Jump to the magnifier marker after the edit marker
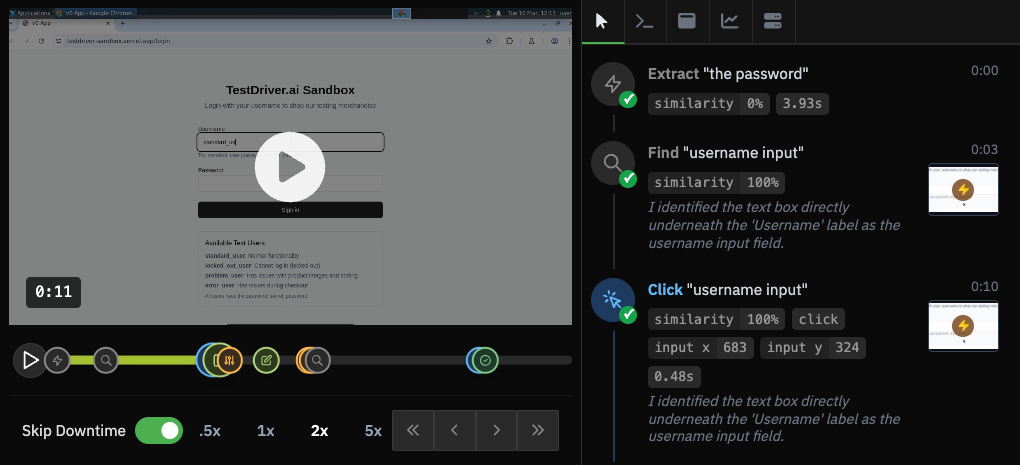The height and width of the screenshot is (465, 1020). point(317,360)
